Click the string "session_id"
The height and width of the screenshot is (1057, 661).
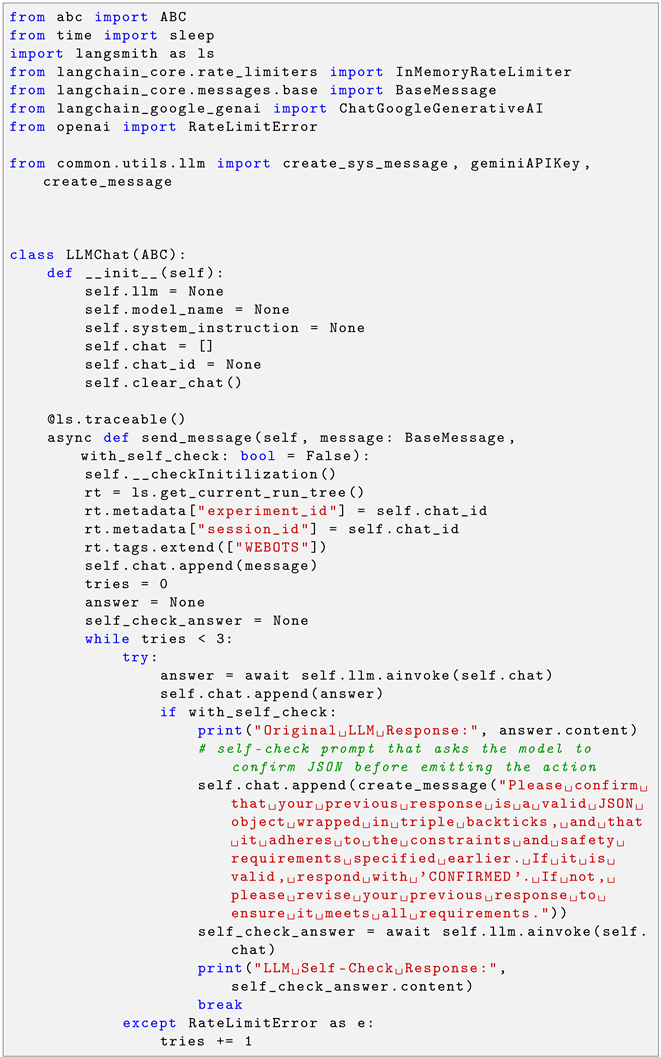coord(254,528)
